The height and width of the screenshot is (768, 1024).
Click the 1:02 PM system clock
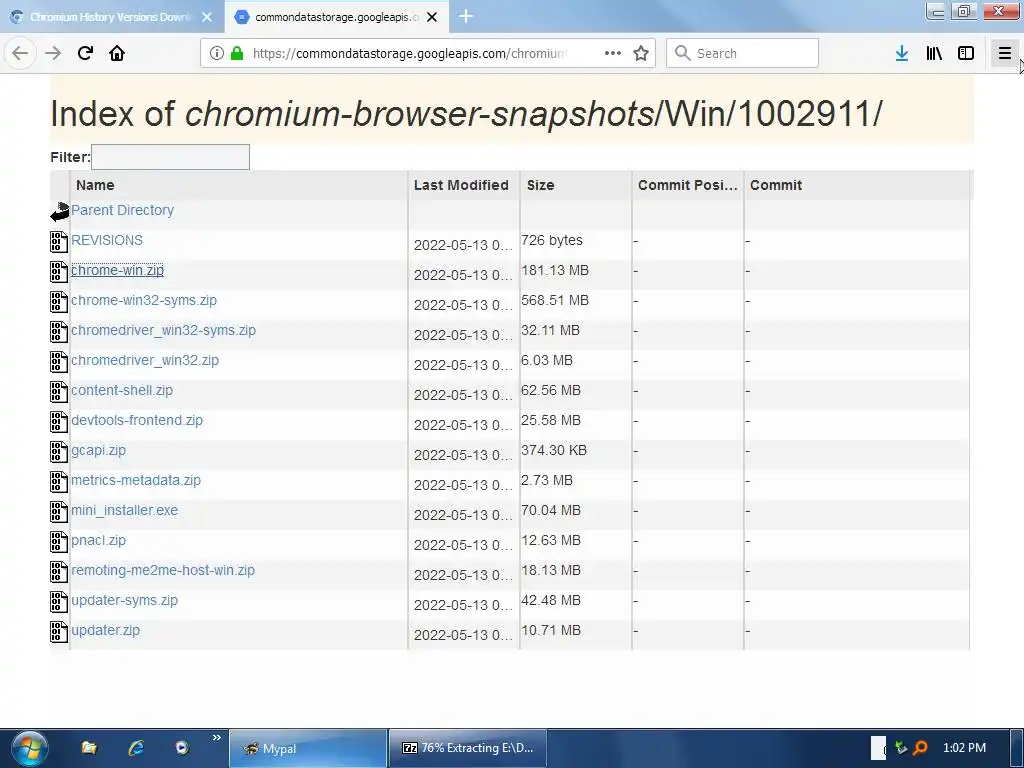click(965, 748)
